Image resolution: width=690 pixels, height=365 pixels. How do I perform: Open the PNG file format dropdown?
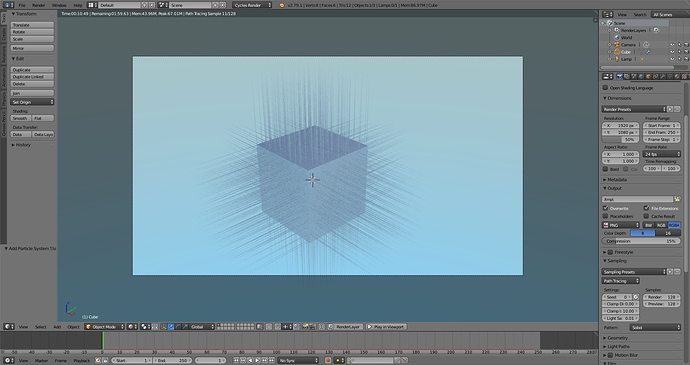(x=621, y=225)
